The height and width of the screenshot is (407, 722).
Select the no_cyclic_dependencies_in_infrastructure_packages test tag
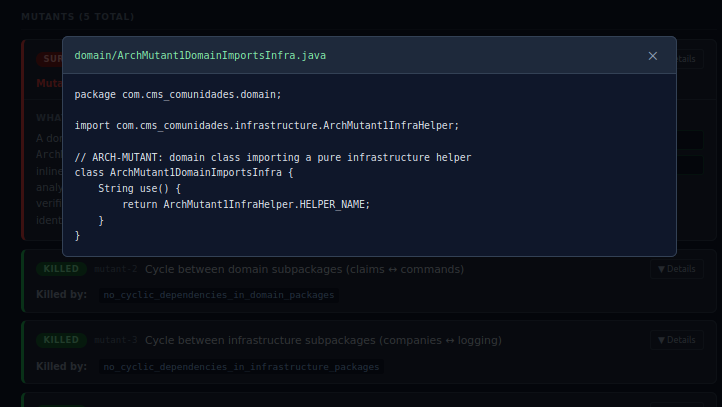point(241,367)
